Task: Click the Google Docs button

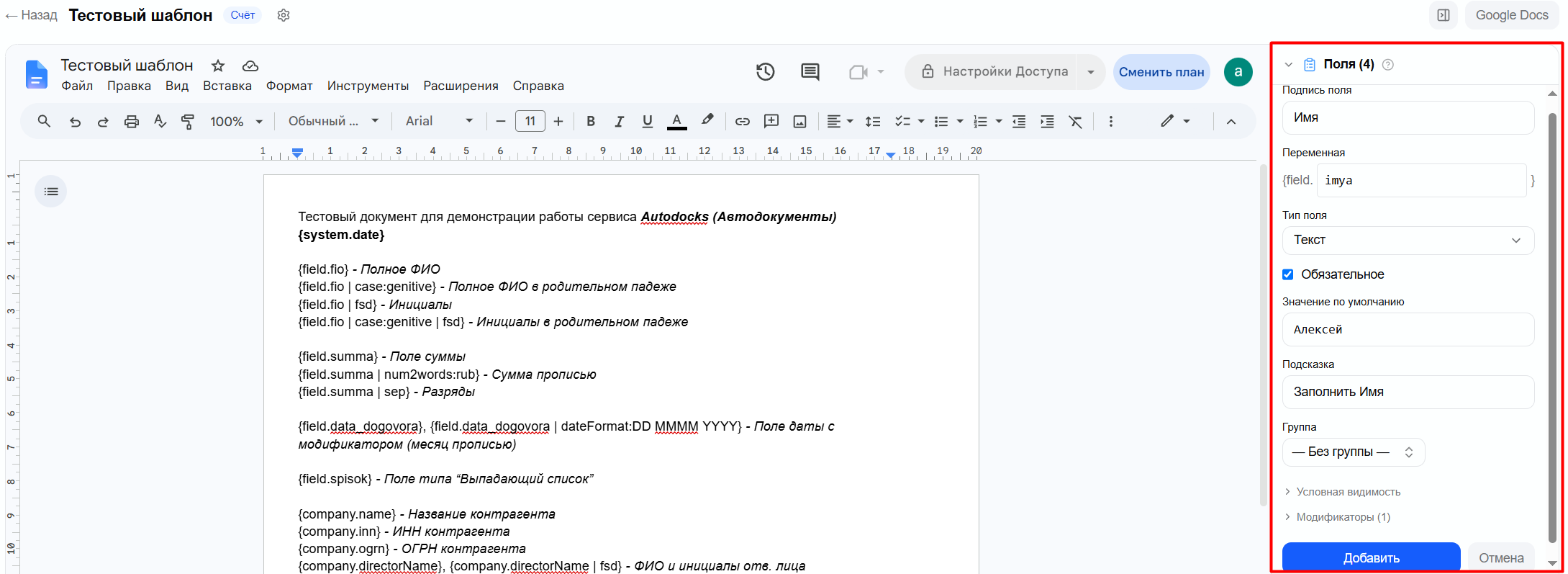Action: (x=1512, y=15)
